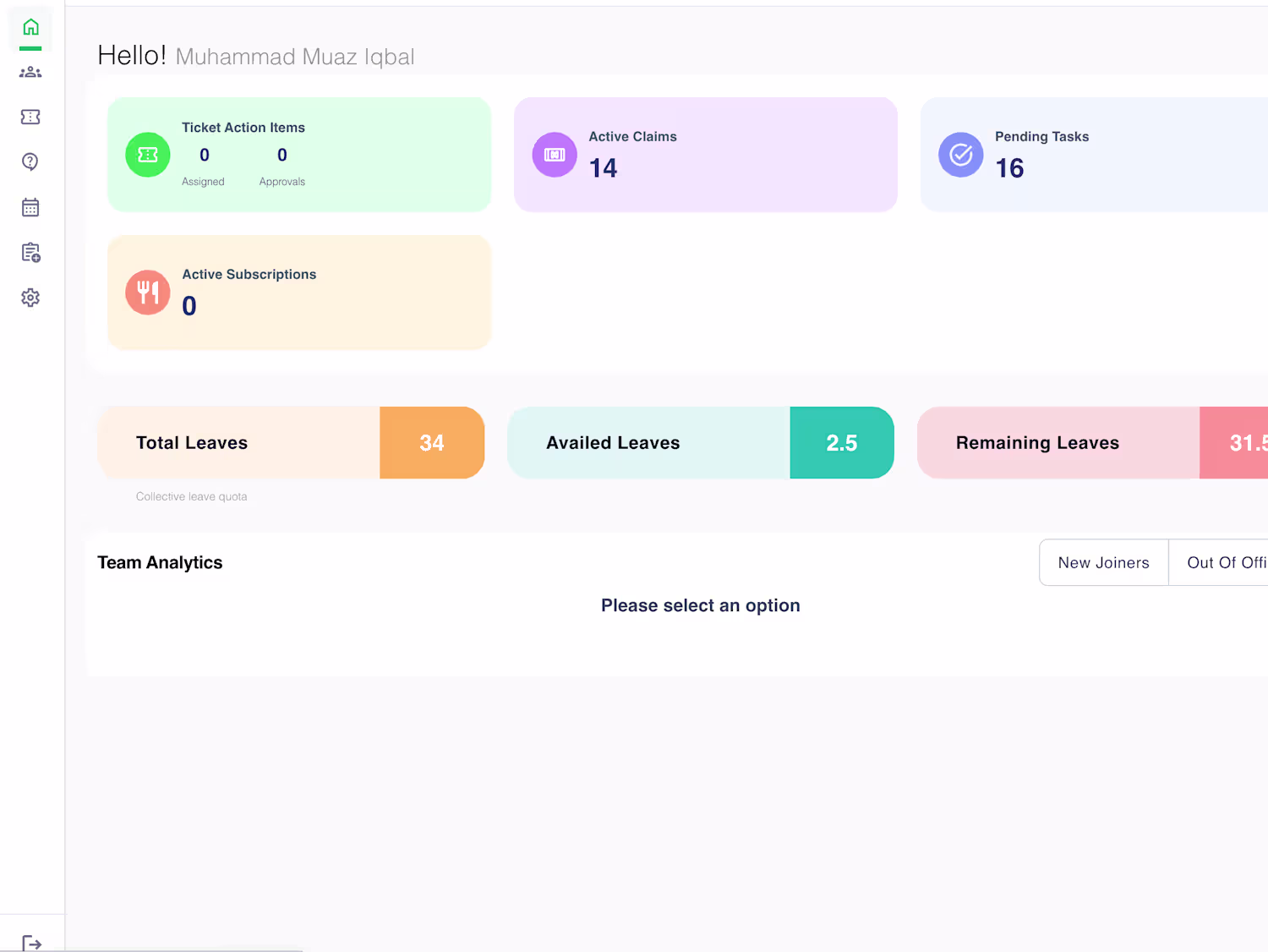
Task: Open the Assigned tickets count
Action: coord(204,156)
